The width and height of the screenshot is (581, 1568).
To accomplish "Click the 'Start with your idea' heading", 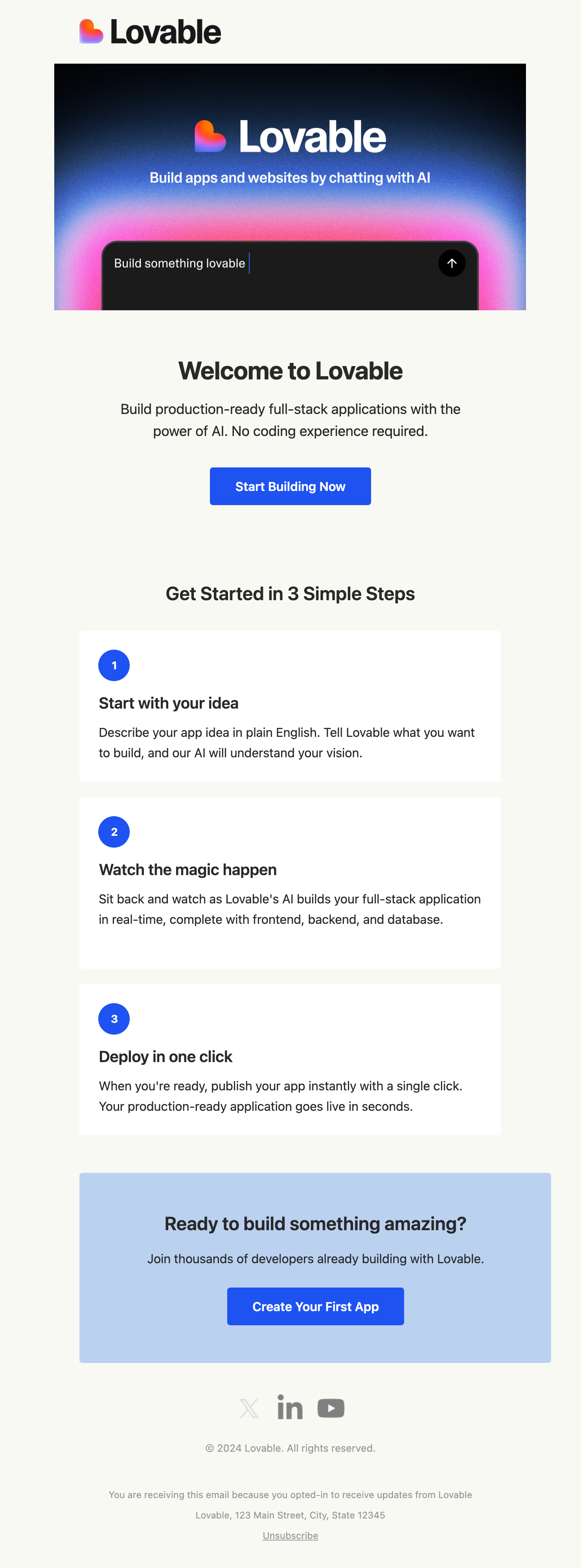I will [169, 703].
